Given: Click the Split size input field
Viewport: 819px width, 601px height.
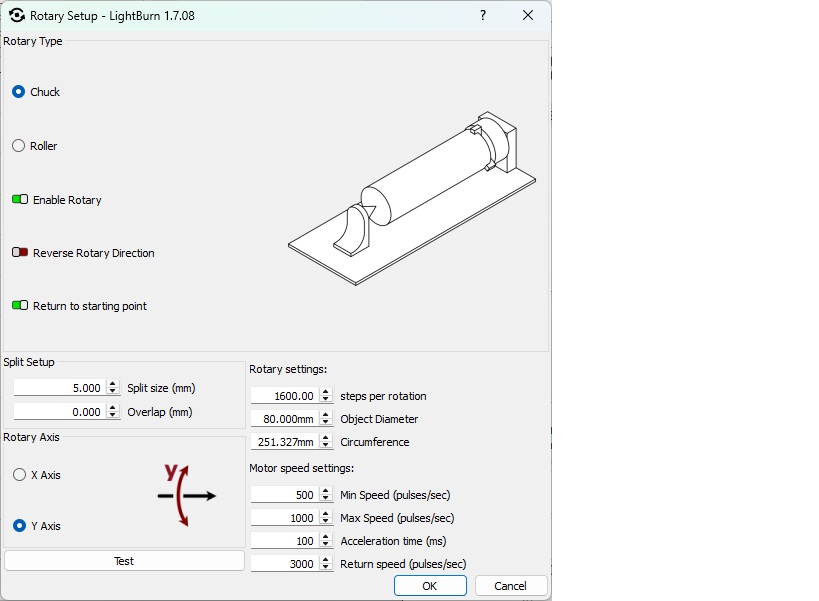Looking at the screenshot, I should pyautogui.click(x=60, y=388).
